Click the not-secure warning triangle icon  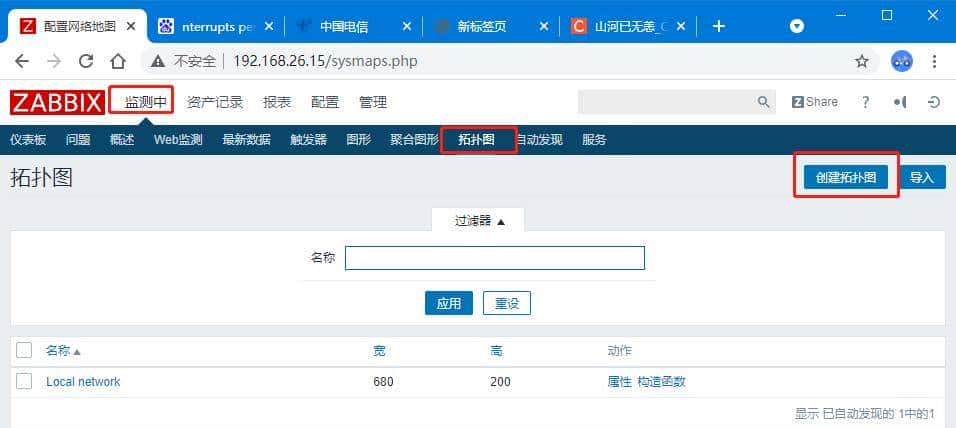159,61
